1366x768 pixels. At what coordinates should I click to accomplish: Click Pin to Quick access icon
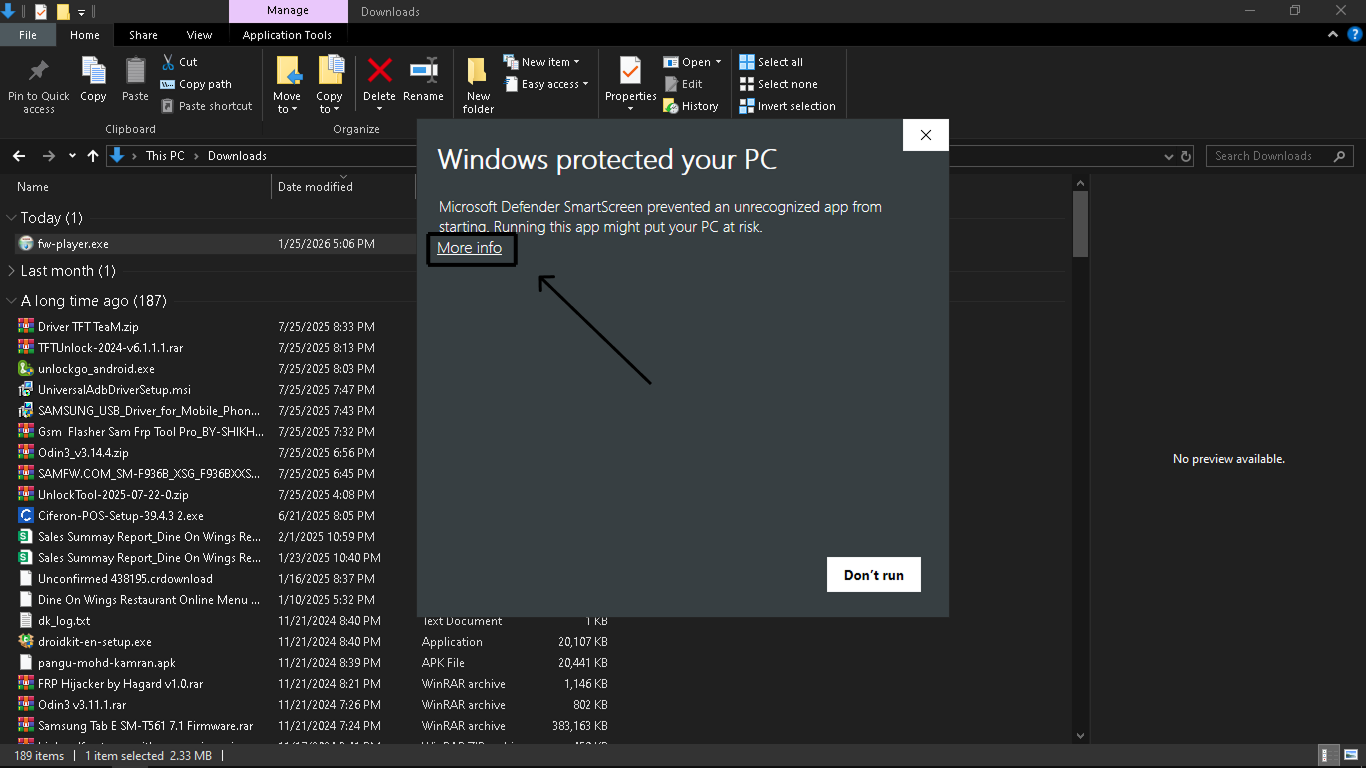point(39,72)
